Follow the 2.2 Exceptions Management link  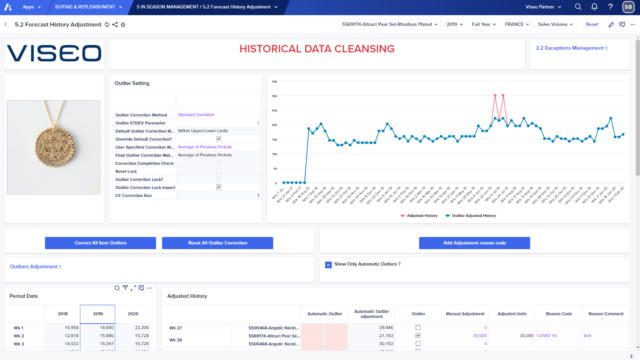tap(571, 48)
